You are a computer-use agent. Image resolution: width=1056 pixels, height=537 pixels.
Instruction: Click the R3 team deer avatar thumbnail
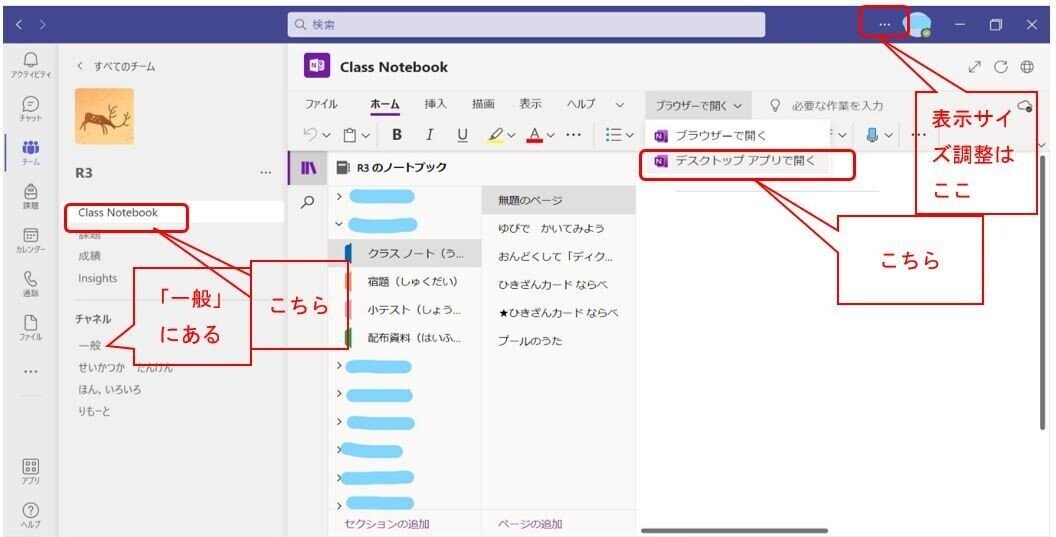(x=104, y=116)
